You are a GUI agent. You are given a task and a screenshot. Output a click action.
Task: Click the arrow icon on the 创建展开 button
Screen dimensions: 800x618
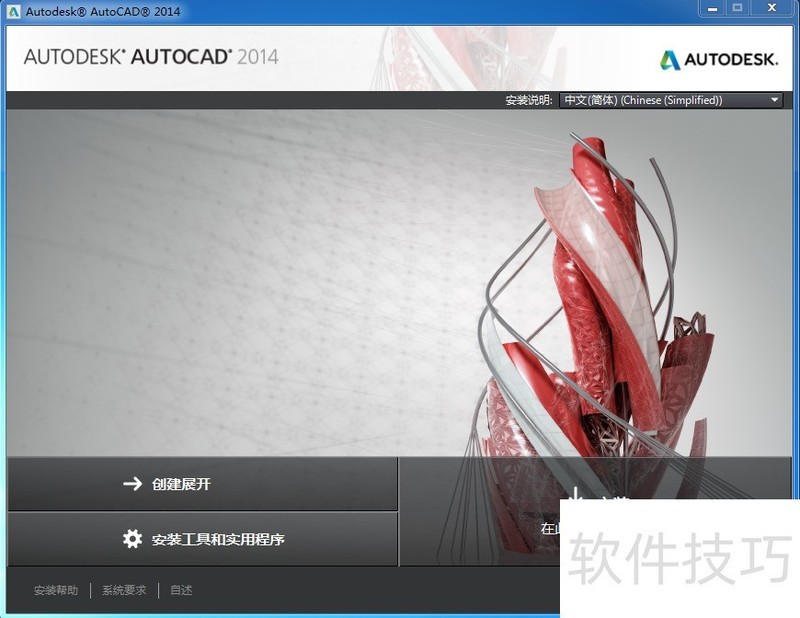coord(131,484)
